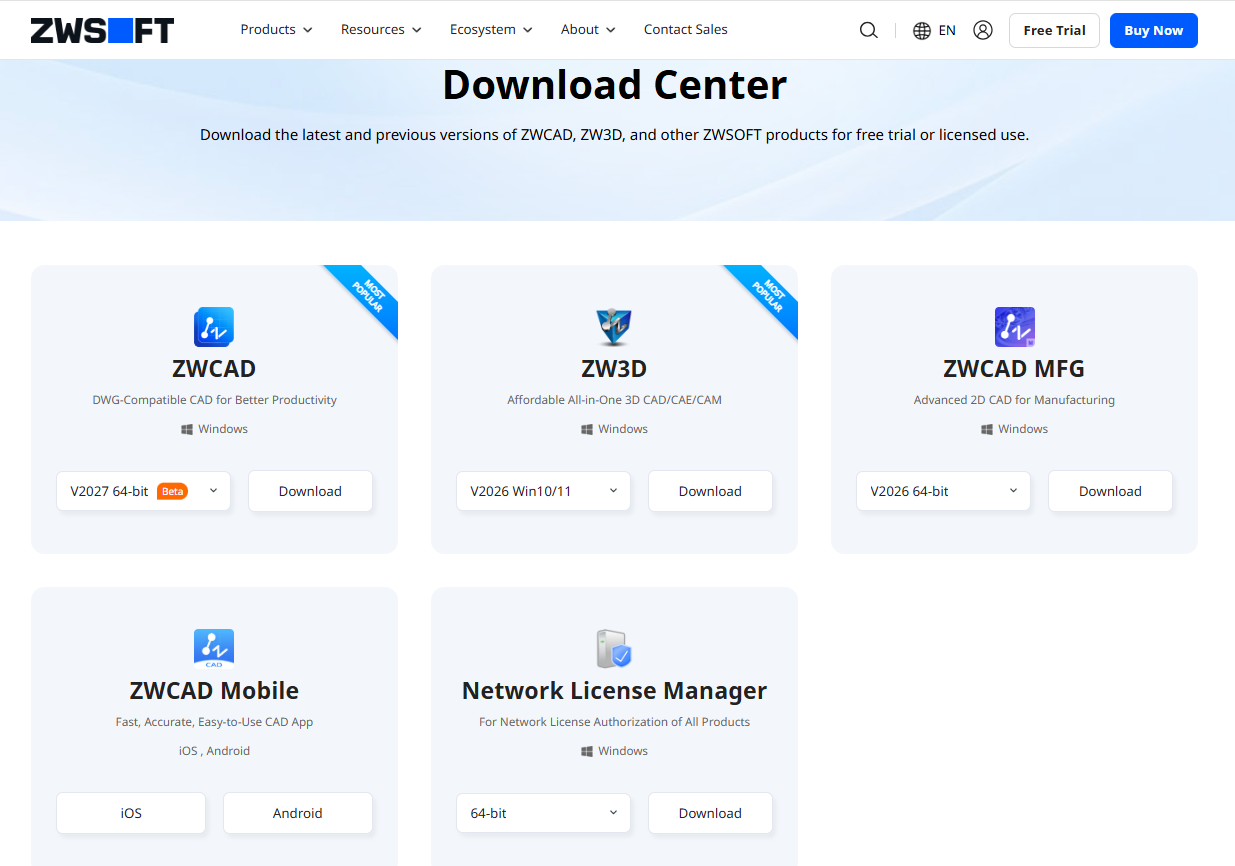Open the EN language selector

coord(947,30)
